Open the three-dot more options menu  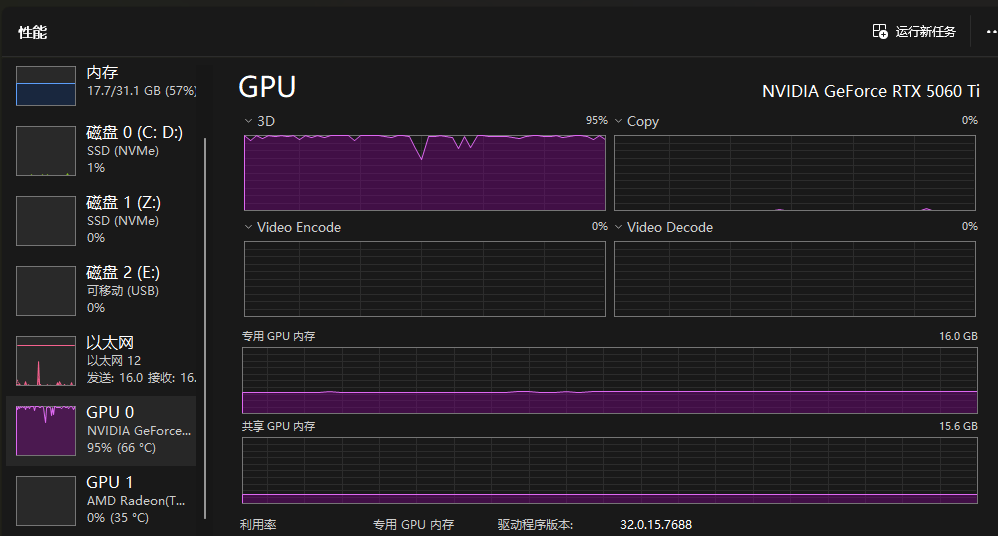pos(990,32)
